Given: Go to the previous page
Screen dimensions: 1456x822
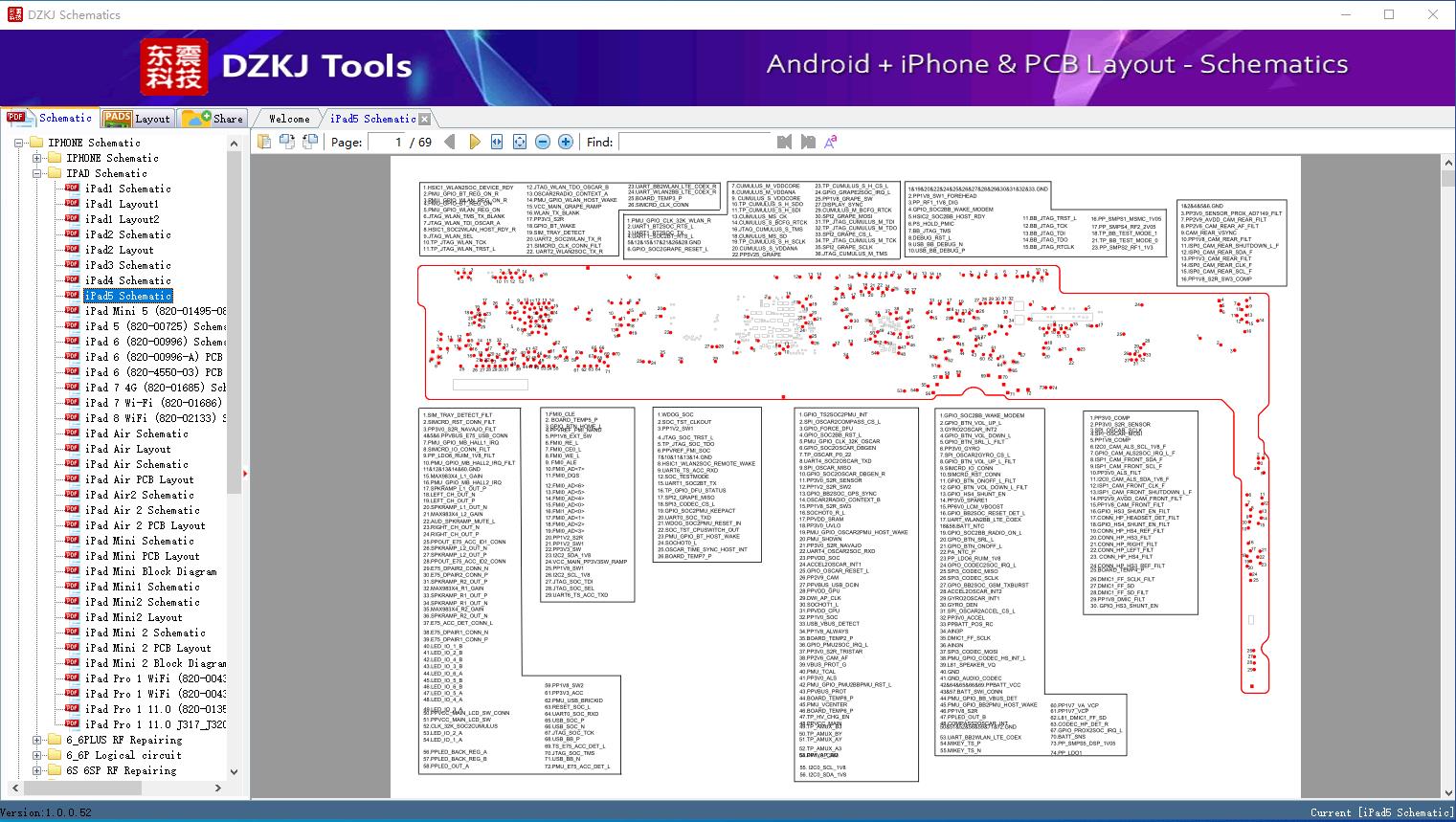Looking at the screenshot, I should pos(451,142).
